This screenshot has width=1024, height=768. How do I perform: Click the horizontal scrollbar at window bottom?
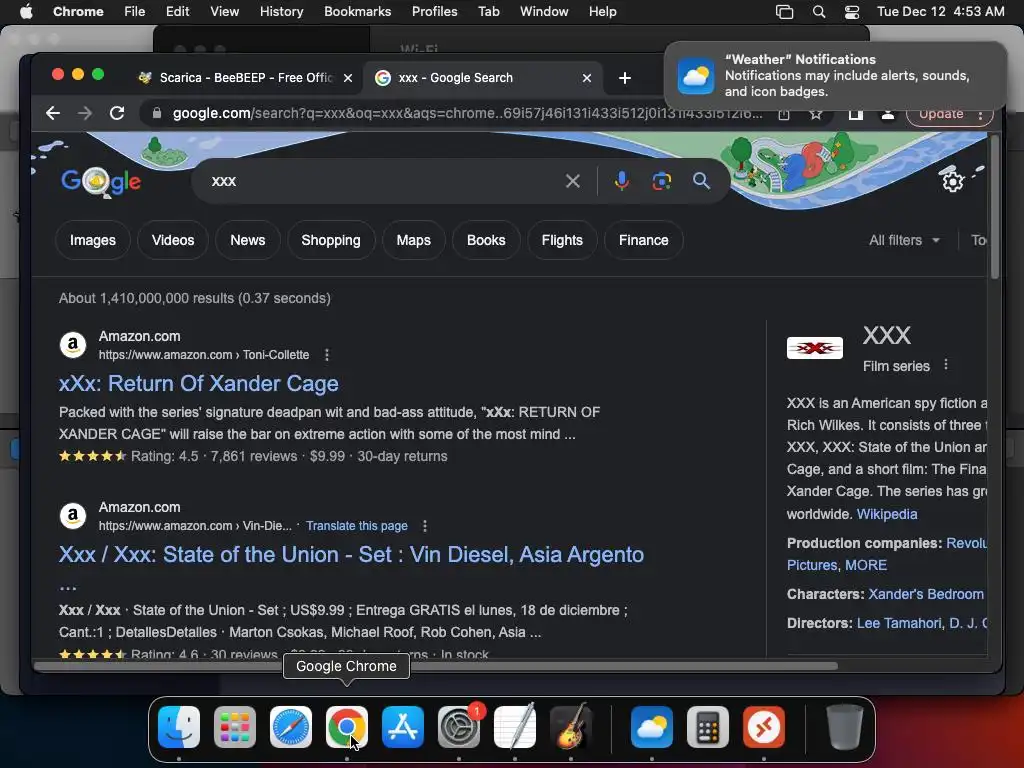tap(436, 666)
